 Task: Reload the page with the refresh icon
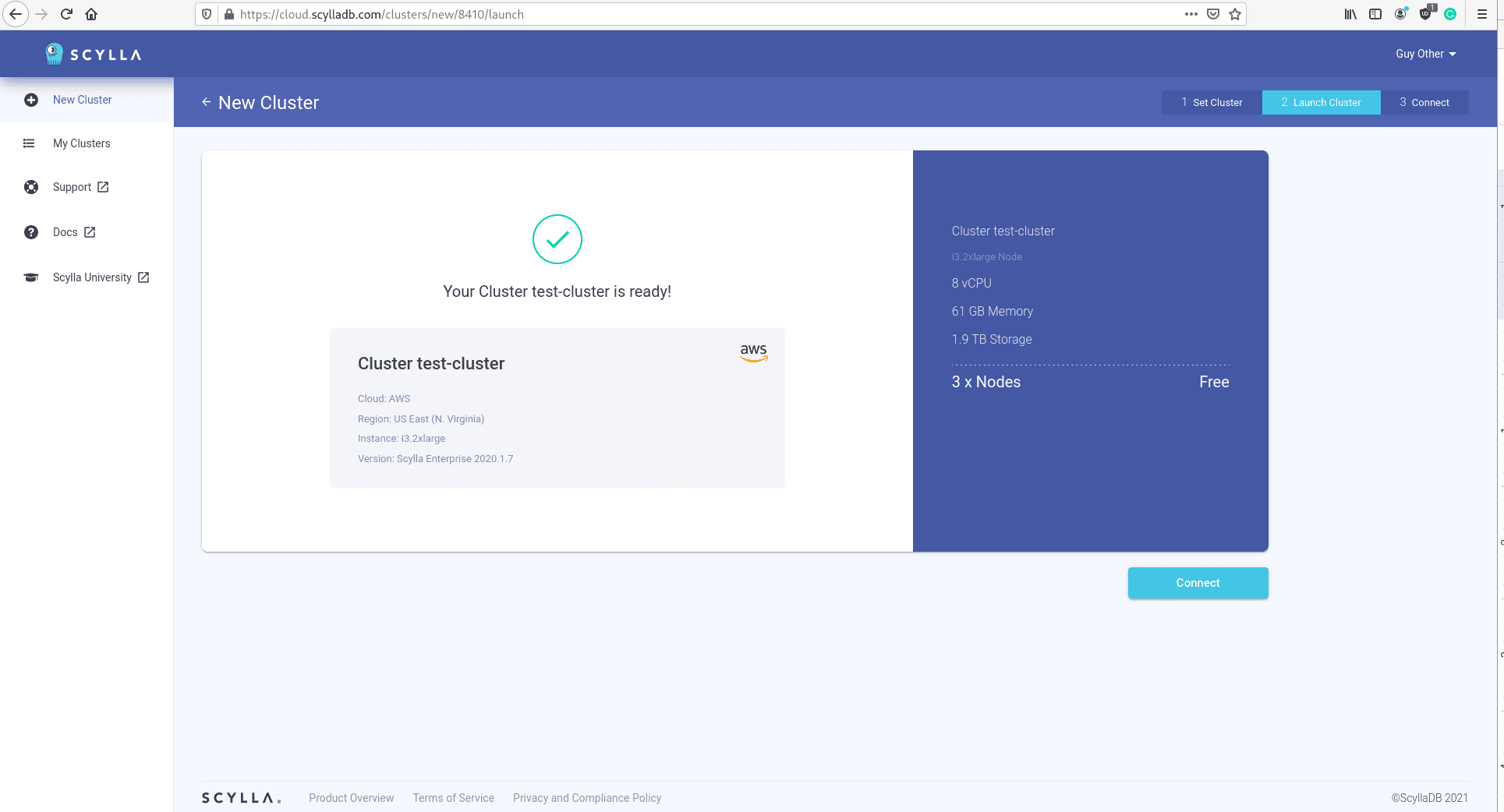66,14
